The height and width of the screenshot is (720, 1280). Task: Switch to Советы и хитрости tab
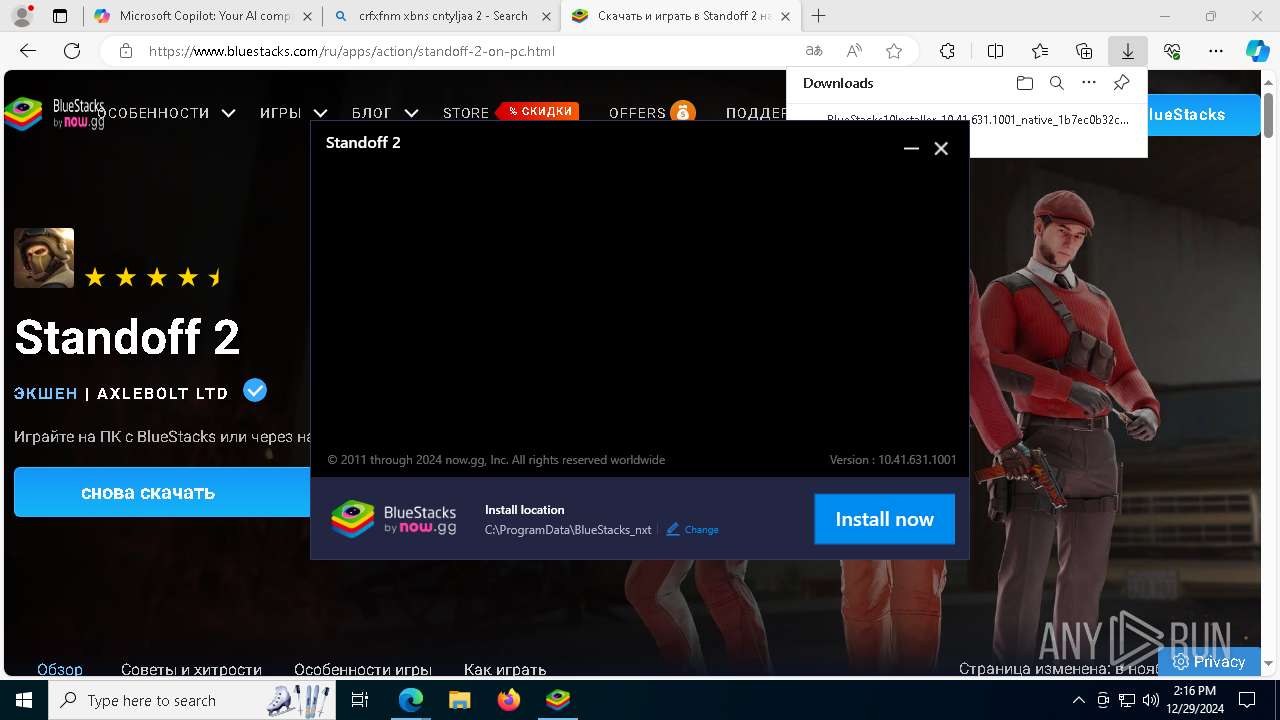pos(191,669)
